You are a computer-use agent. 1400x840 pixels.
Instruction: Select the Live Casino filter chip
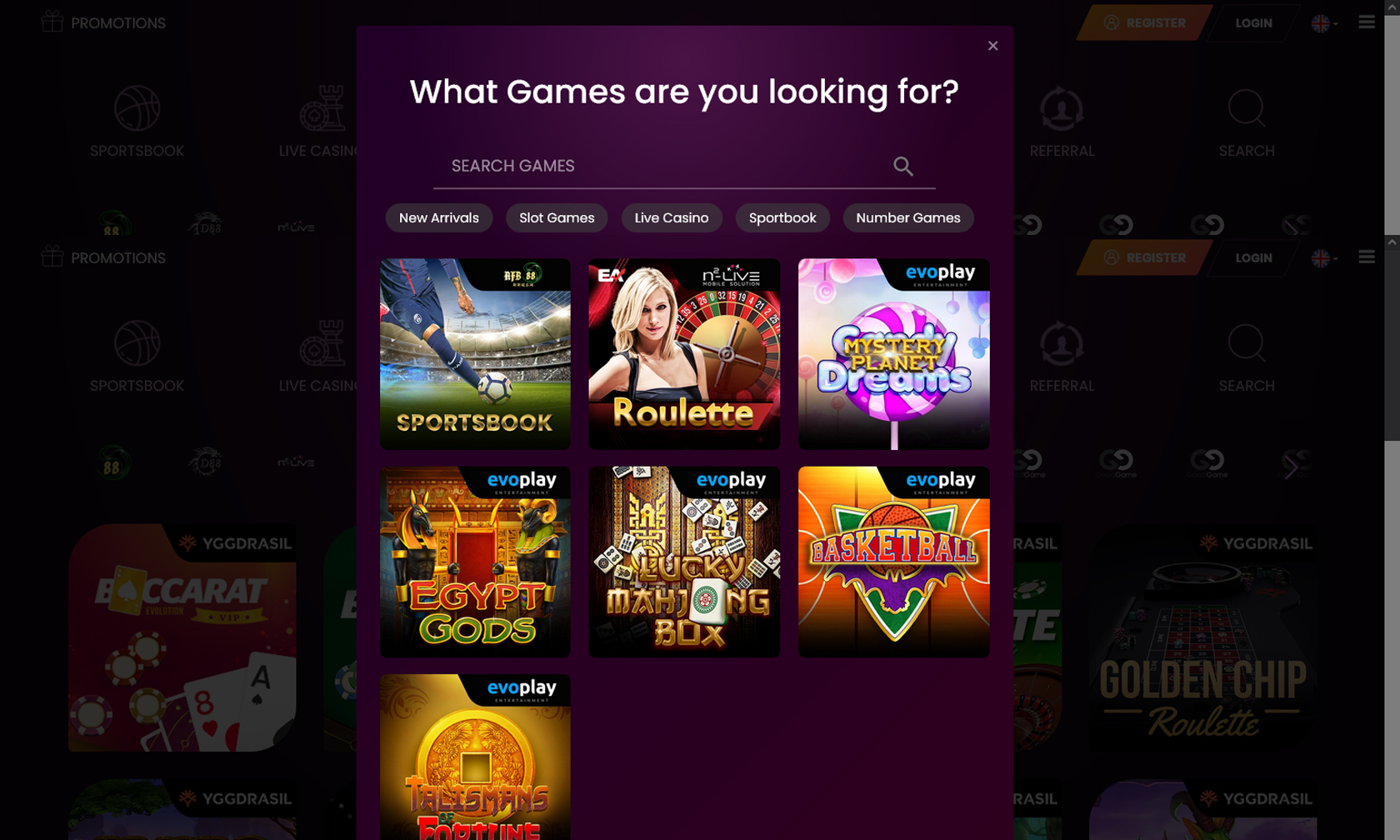click(672, 217)
